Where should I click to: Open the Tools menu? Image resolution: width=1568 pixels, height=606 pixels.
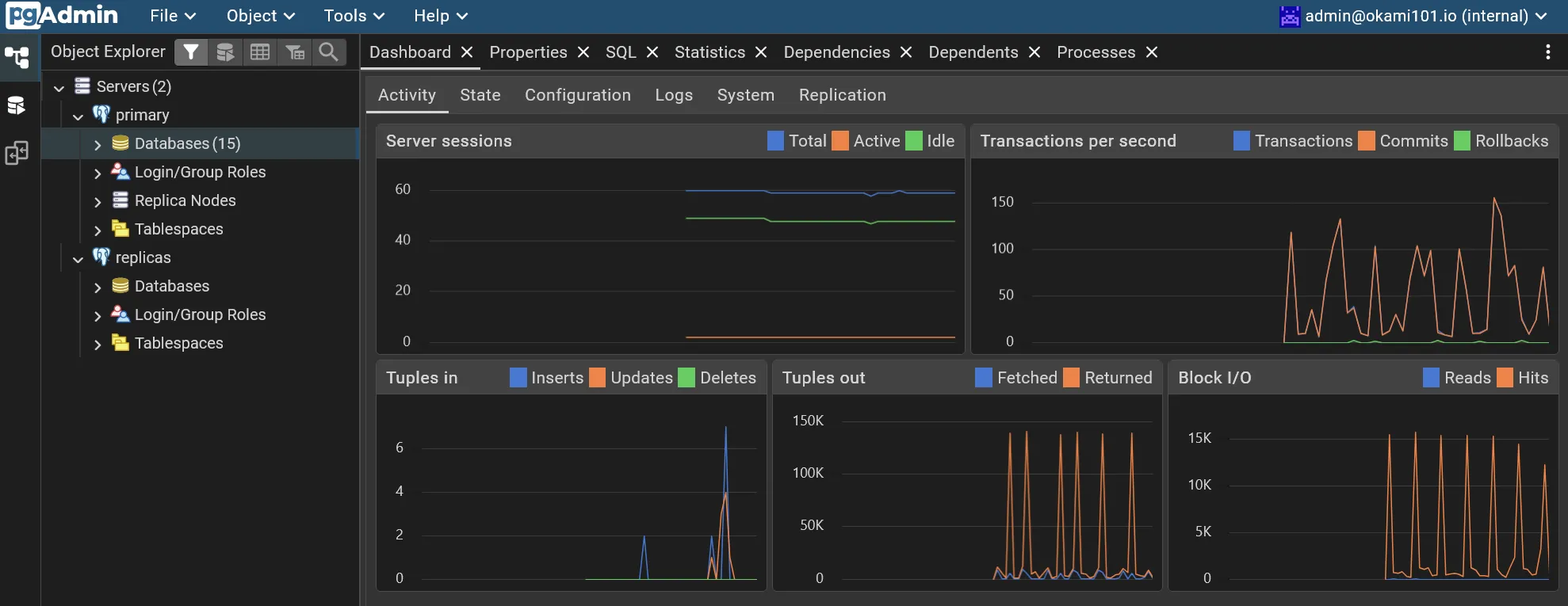[354, 16]
